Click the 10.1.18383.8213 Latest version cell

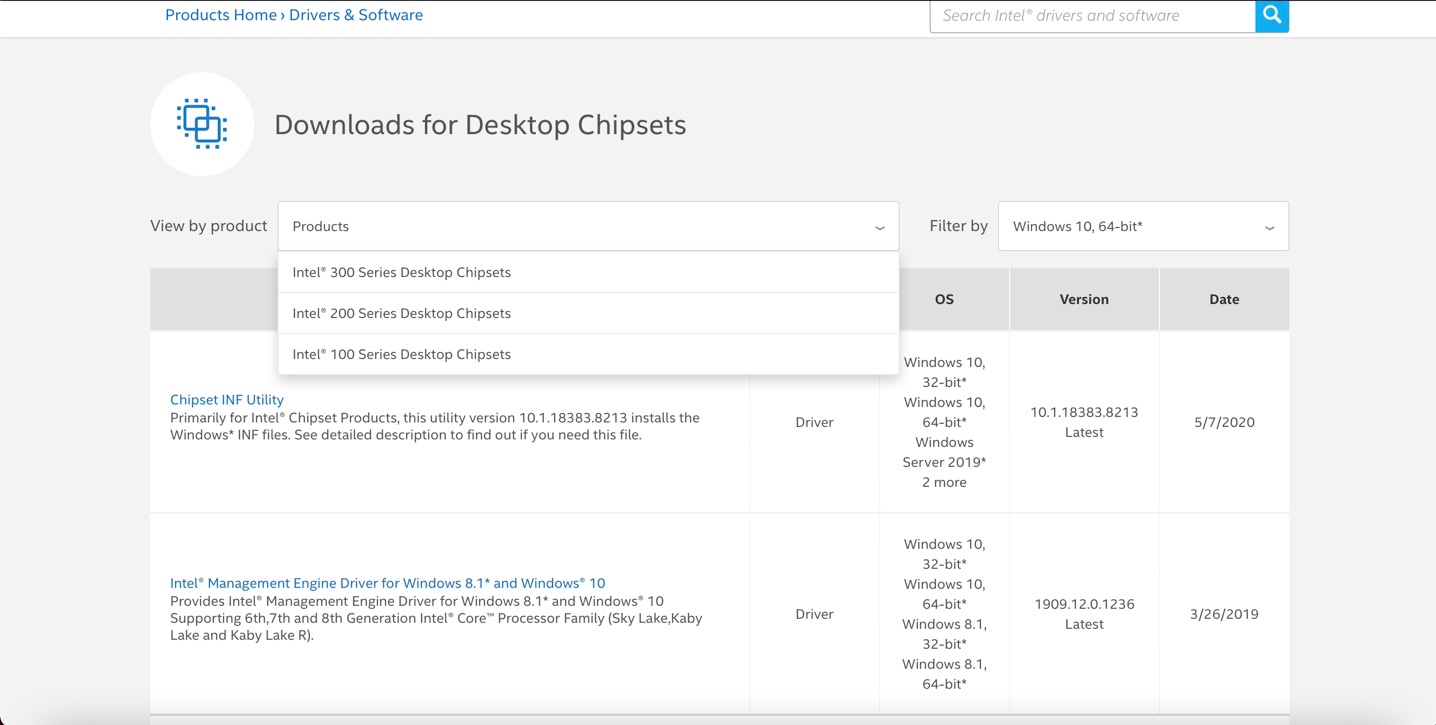[1084, 422]
